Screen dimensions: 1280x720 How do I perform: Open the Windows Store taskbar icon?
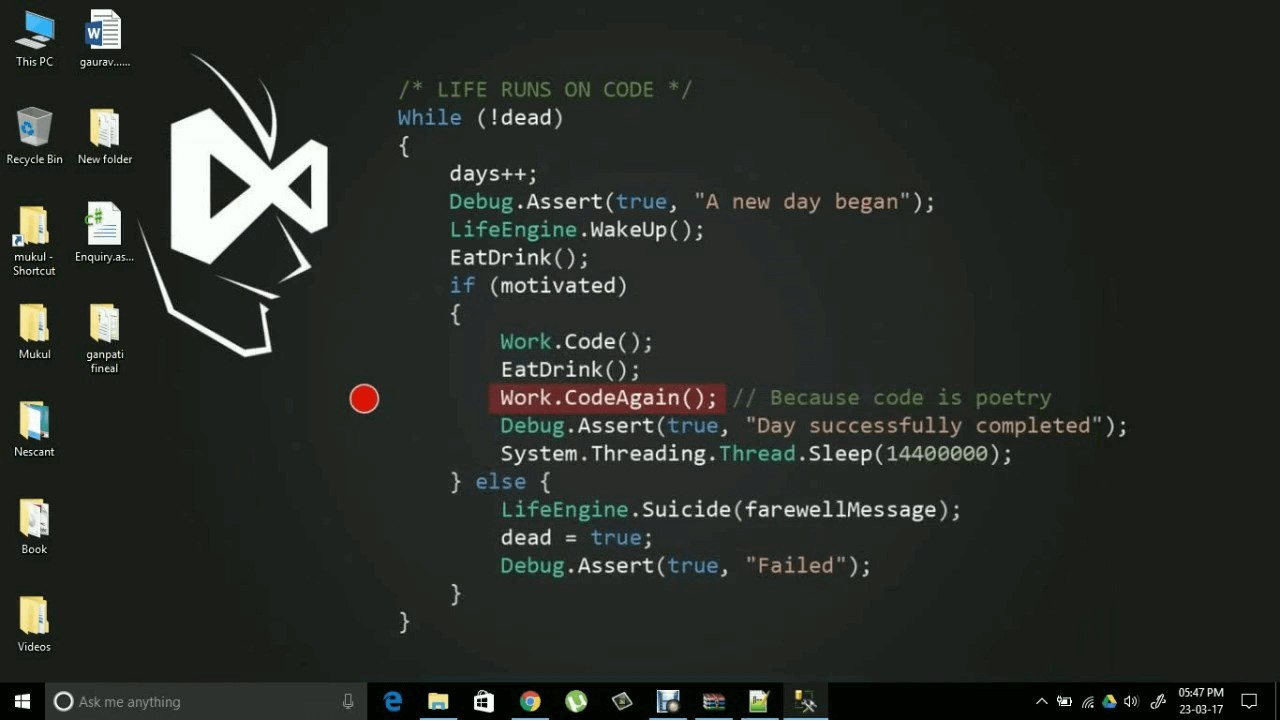[x=484, y=701]
